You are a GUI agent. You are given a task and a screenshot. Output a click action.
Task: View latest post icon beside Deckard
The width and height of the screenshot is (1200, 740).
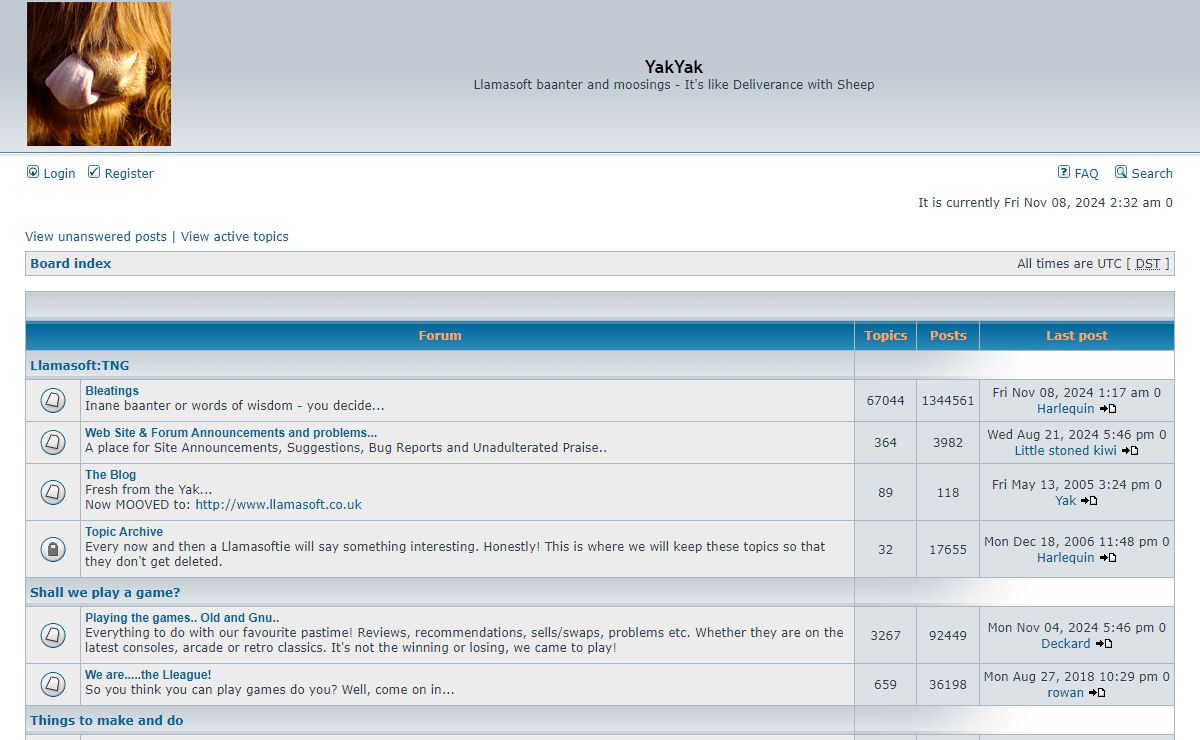click(x=1104, y=644)
